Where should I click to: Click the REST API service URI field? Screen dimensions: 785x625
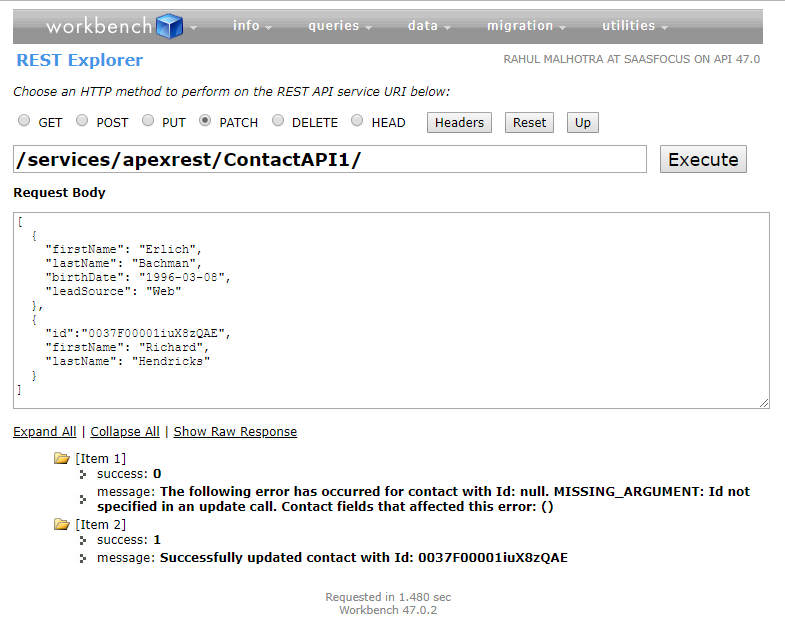point(330,159)
